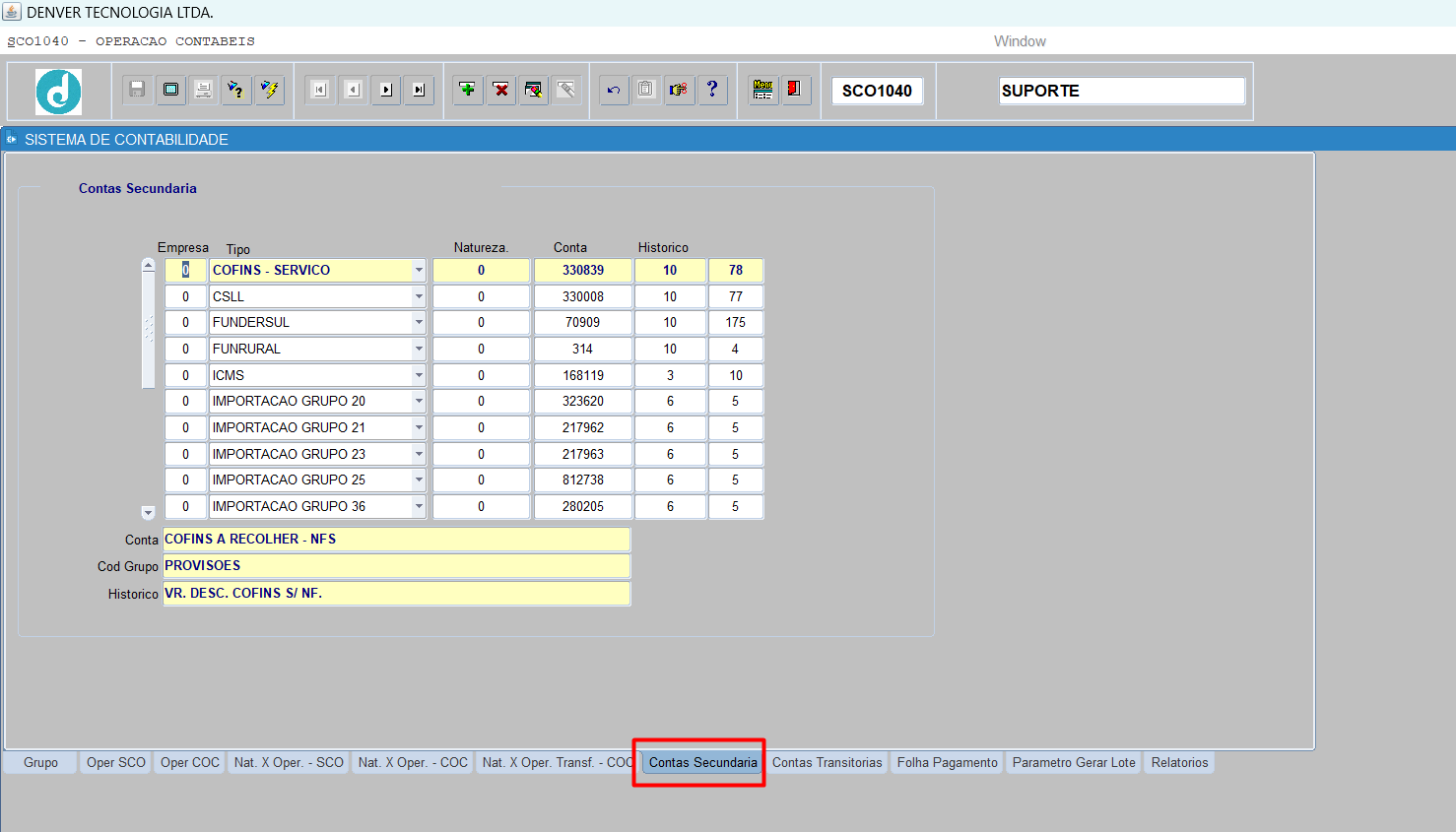This screenshot has width=1456, height=832.
Task: Click the undo arrow icon
Action: coord(614,90)
